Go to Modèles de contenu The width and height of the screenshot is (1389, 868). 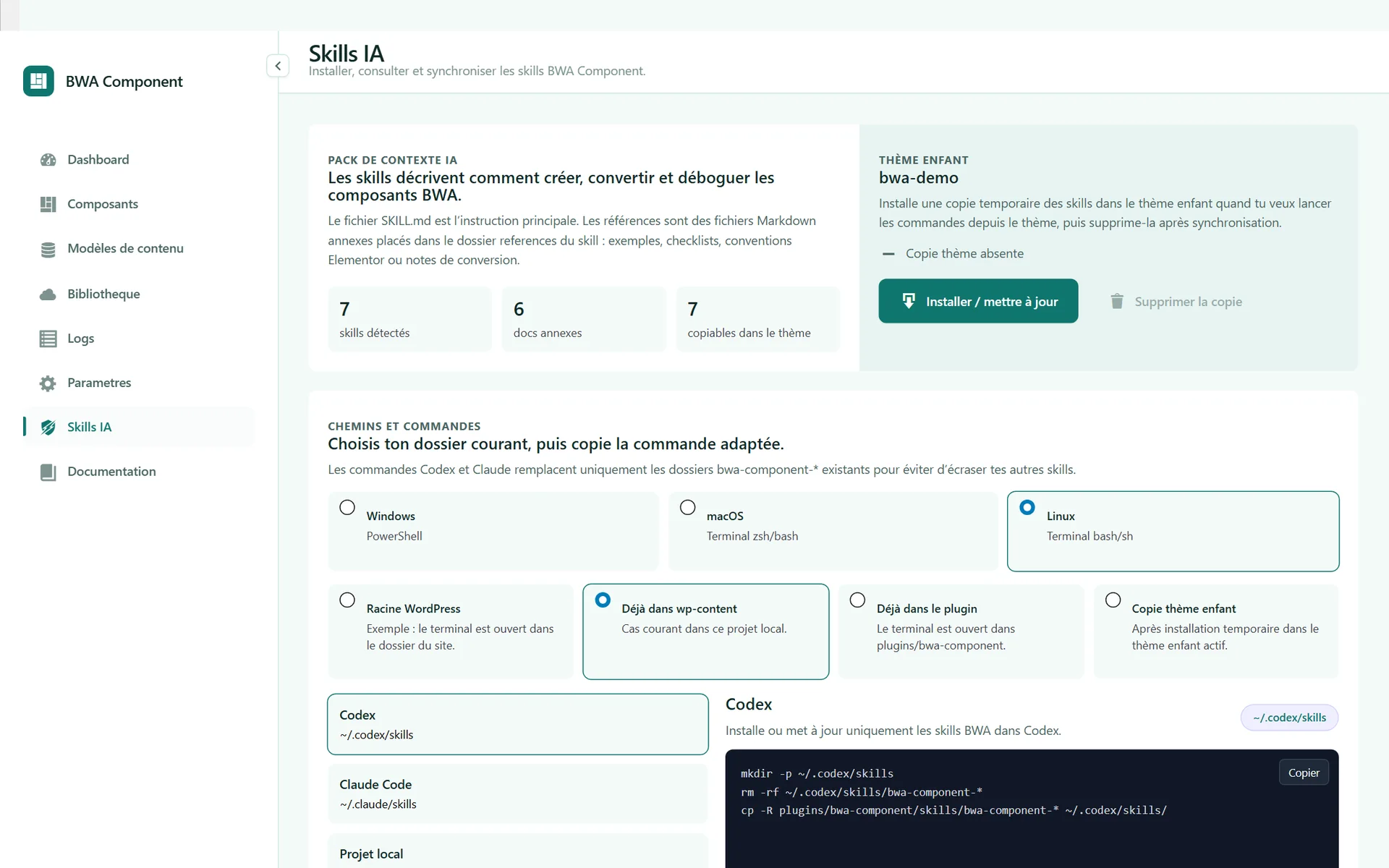[x=139, y=249]
